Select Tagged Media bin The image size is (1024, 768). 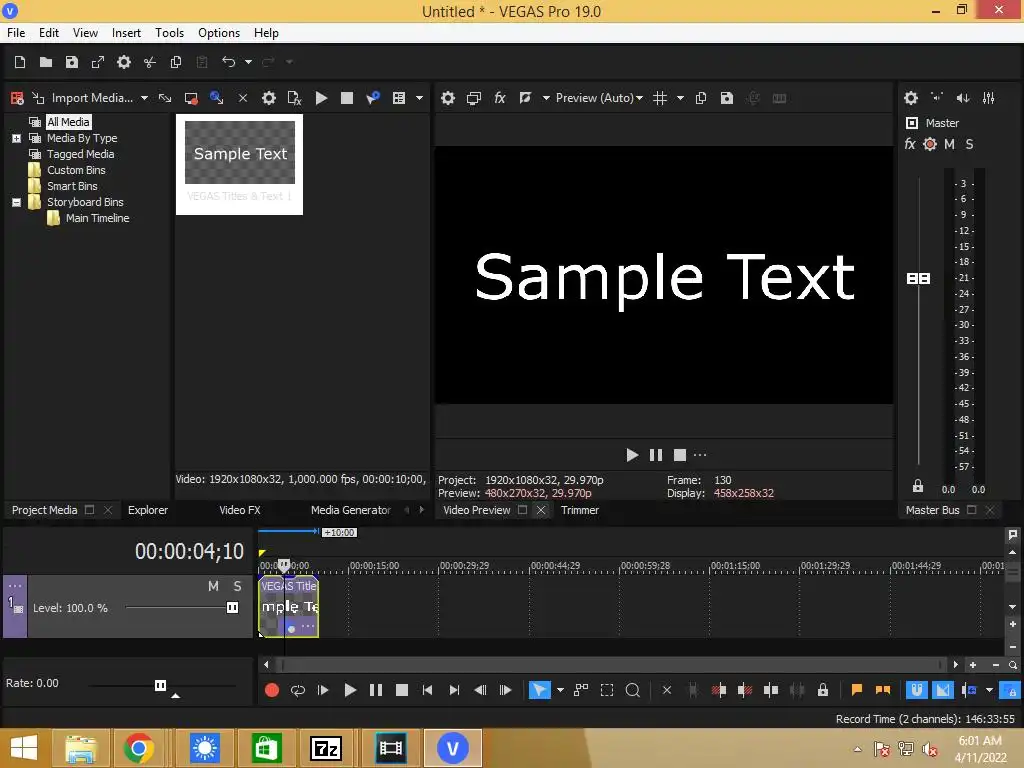[80, 154]
